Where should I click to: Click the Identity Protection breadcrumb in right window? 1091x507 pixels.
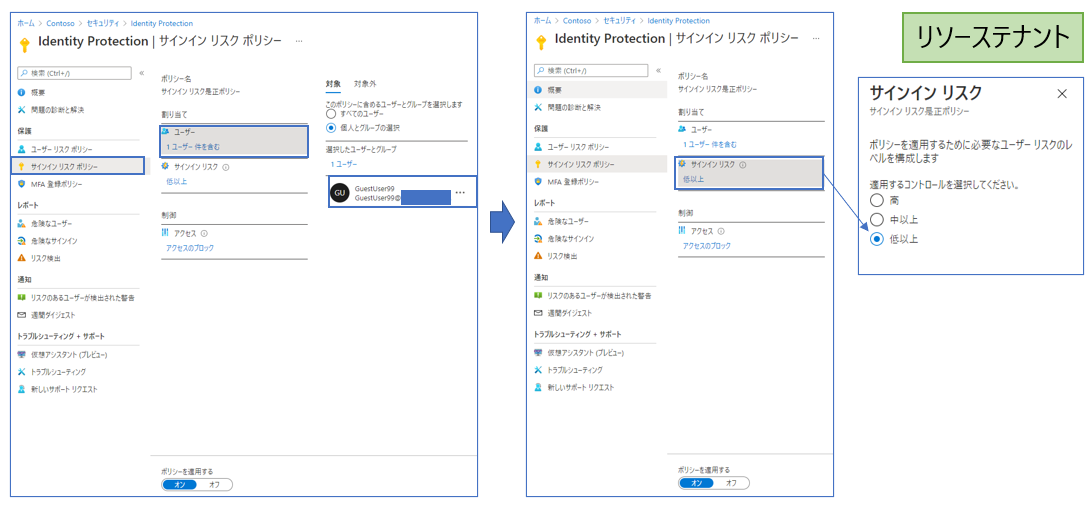[678, 21]
